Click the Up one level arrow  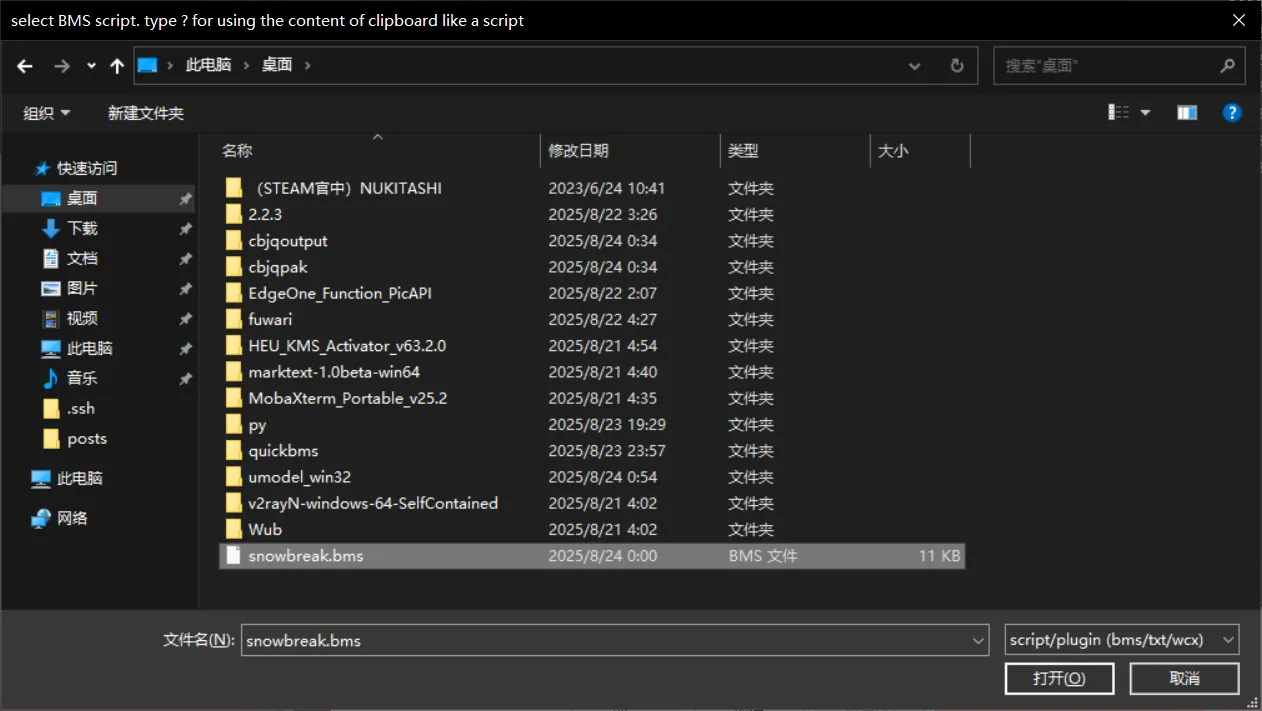117,66
